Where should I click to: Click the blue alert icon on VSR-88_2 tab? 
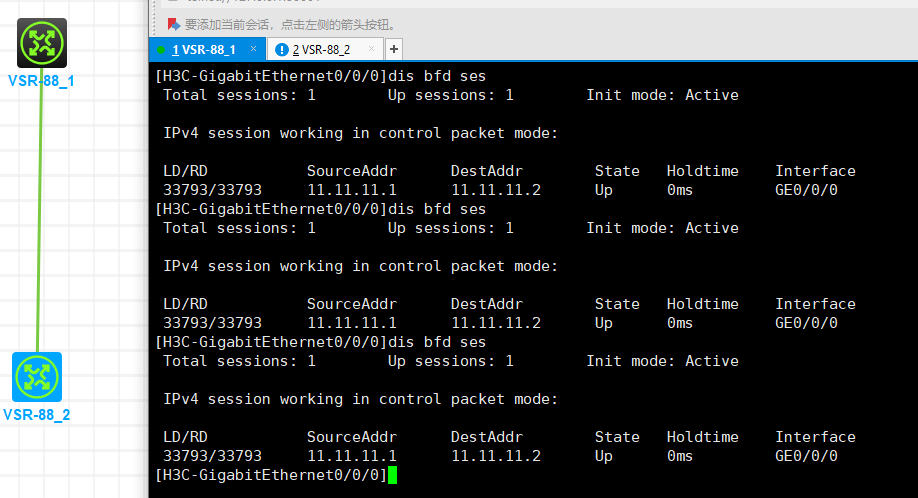282,50
